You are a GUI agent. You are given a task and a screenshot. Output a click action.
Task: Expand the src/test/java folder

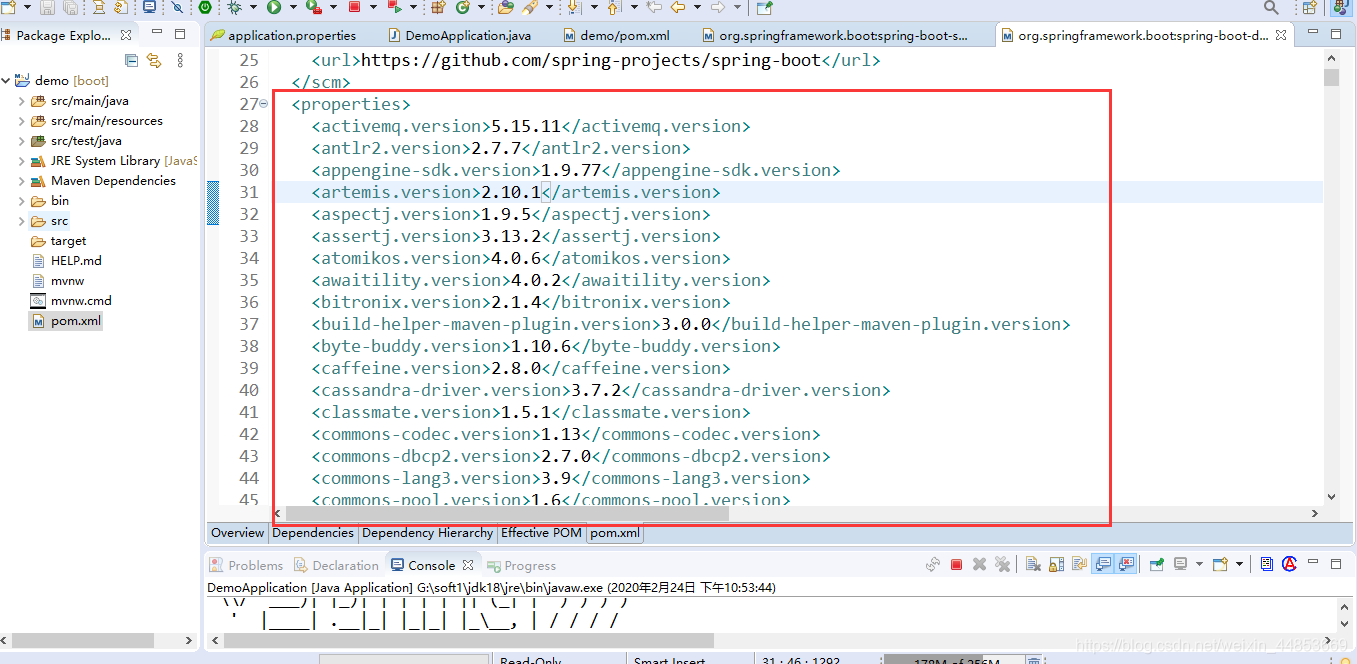pos(21,141)
